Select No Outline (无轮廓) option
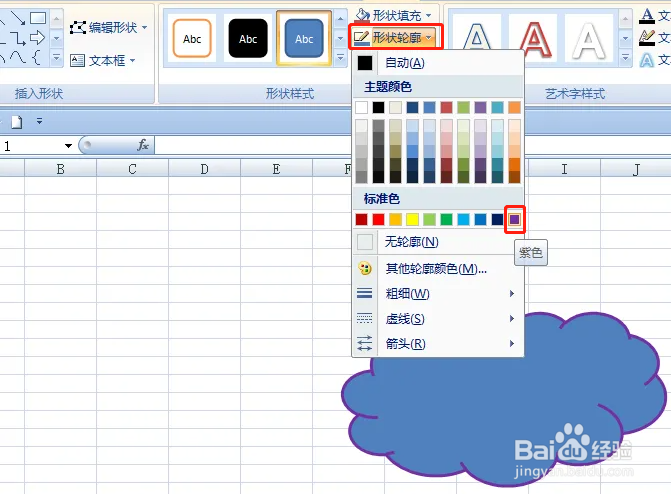 [438, 242]
